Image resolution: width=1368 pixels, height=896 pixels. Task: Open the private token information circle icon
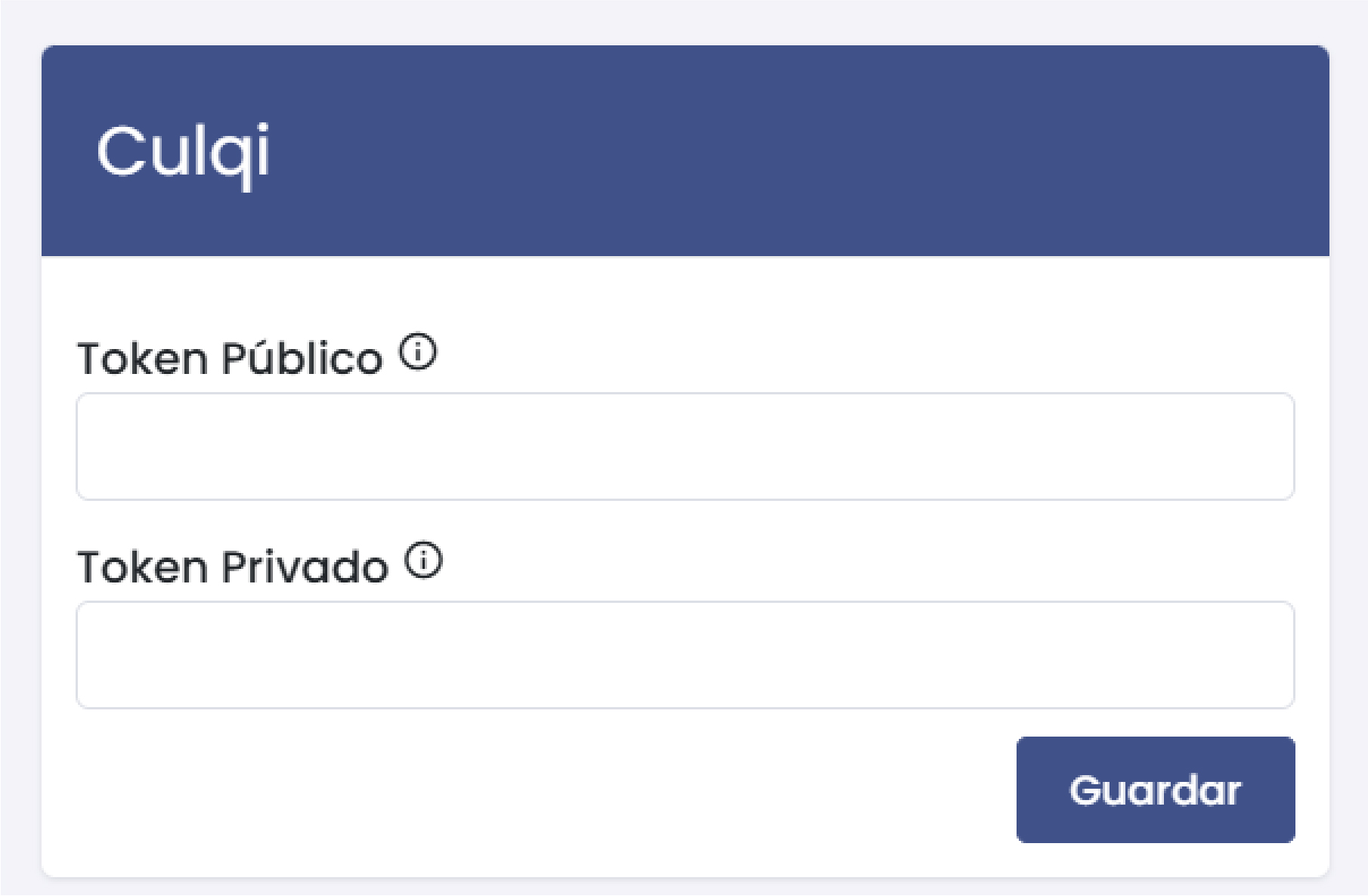423,561
